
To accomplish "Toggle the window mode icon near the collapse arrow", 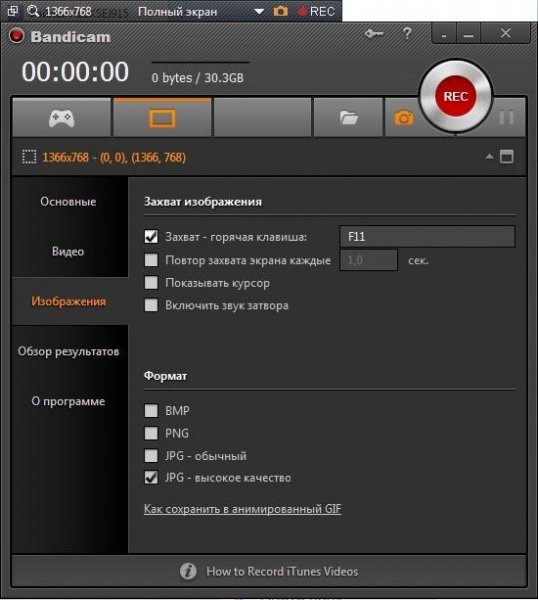I will click(x=507, y=156).
